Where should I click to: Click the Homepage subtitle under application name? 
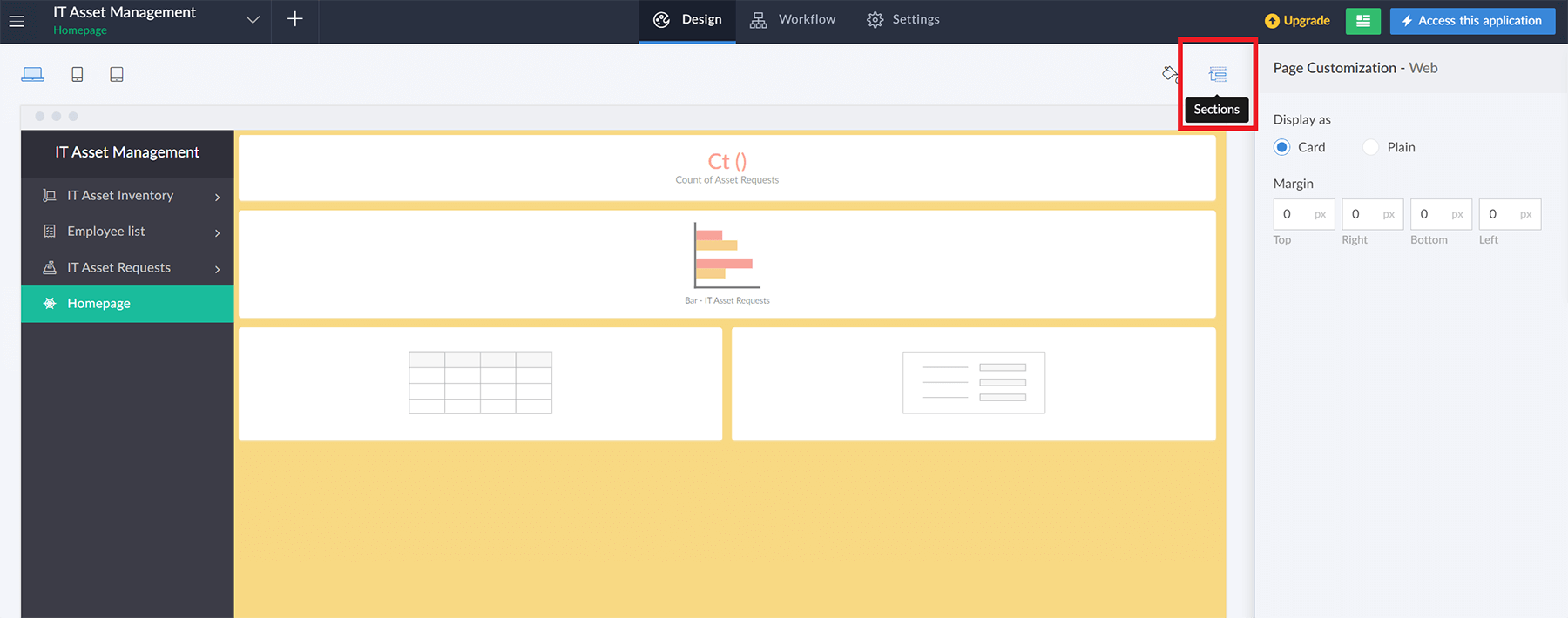[x=80, y=30]
